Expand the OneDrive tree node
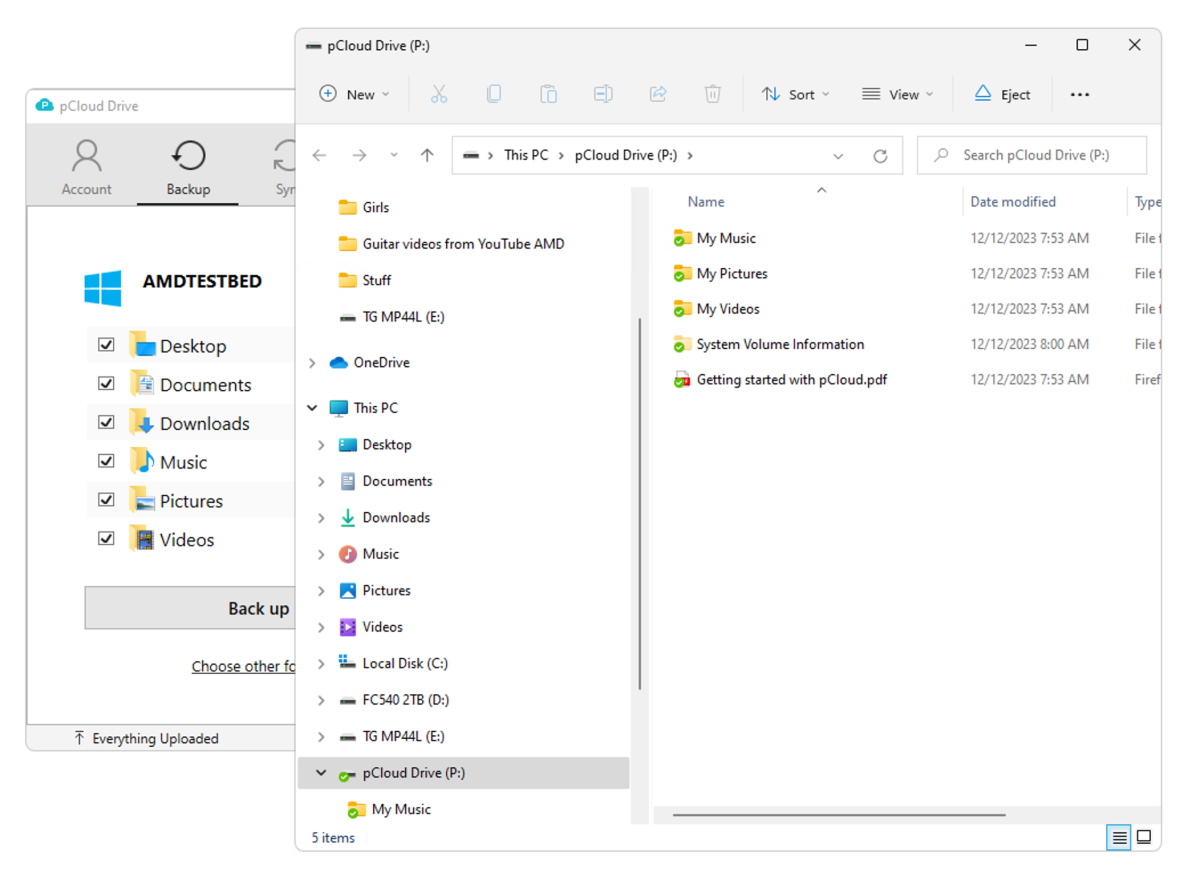Screen dimensions: 1200x877 (312, 363)
